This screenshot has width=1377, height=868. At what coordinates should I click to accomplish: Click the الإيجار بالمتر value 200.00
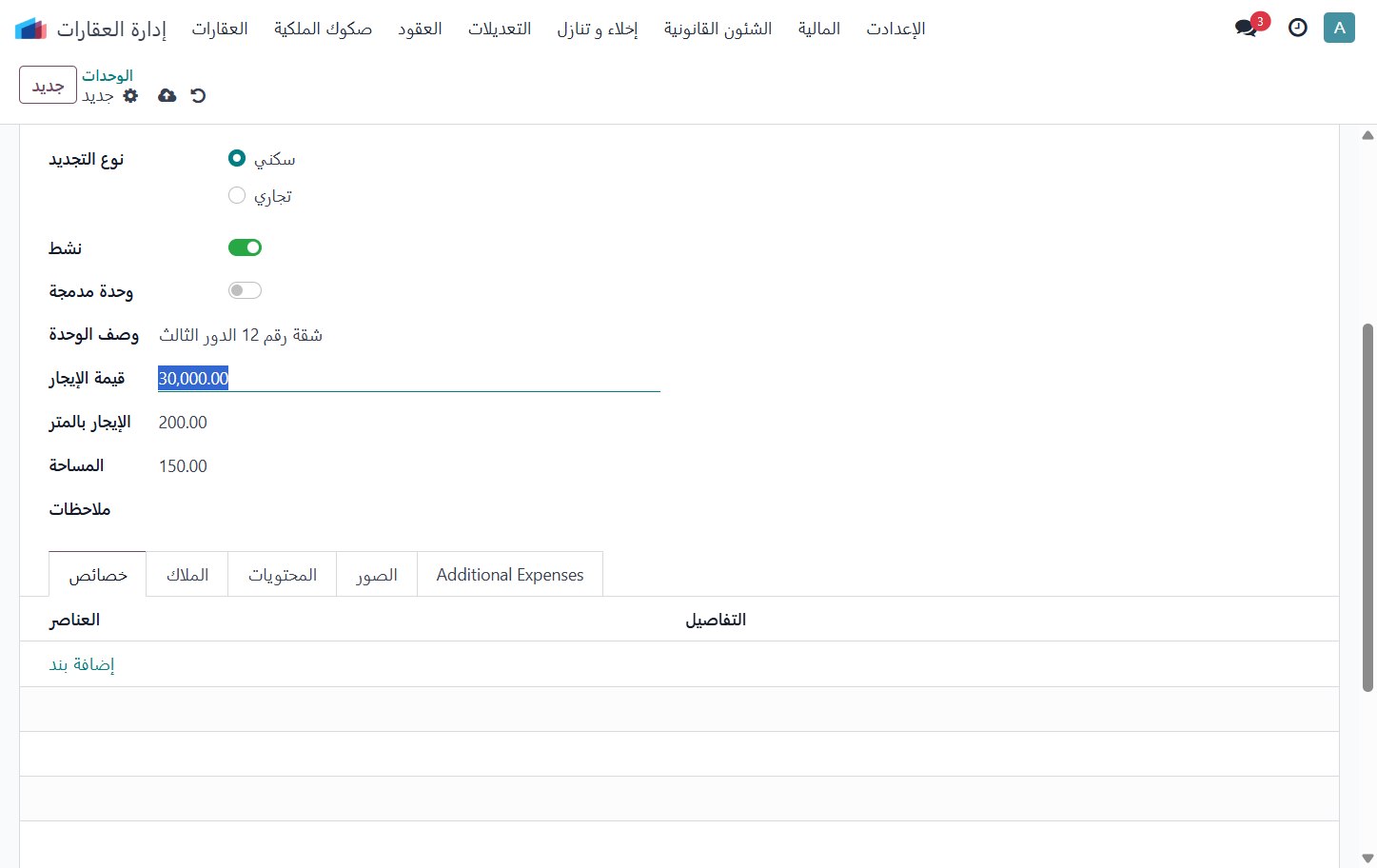183,423
